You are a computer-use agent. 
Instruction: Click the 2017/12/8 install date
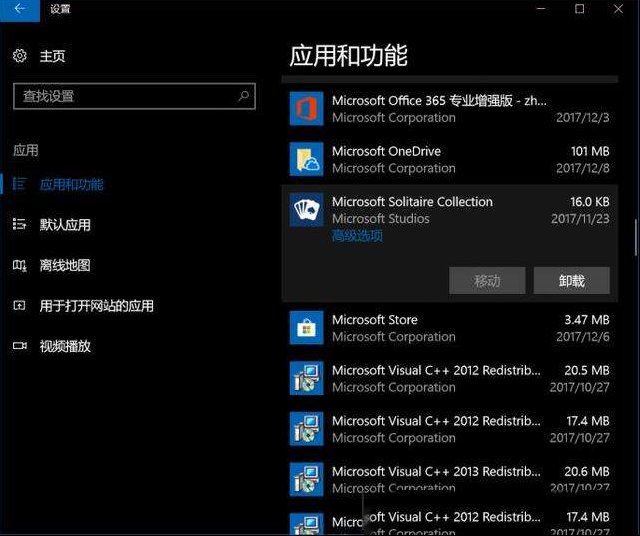click(582, 168)
